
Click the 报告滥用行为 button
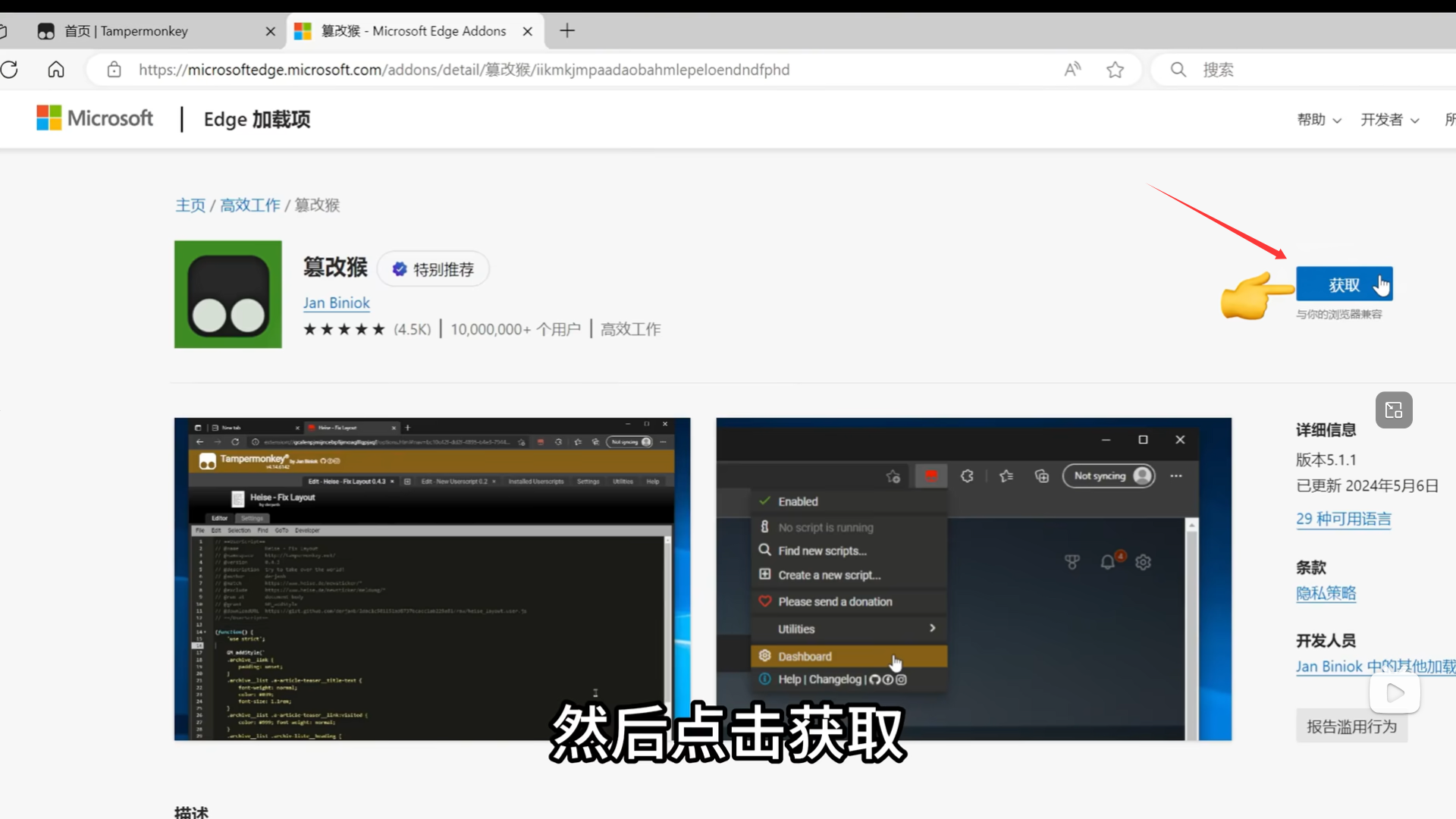(x=1351, y=726)
